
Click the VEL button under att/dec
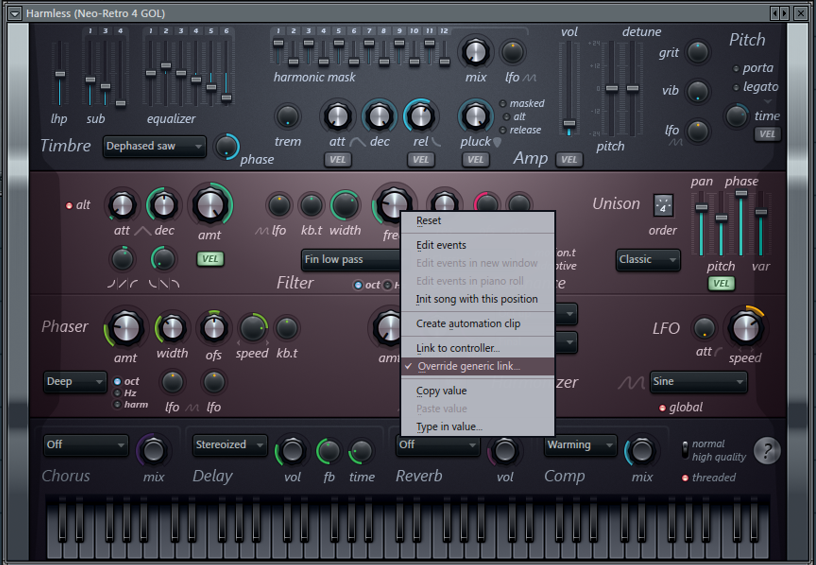pos(338,160)
